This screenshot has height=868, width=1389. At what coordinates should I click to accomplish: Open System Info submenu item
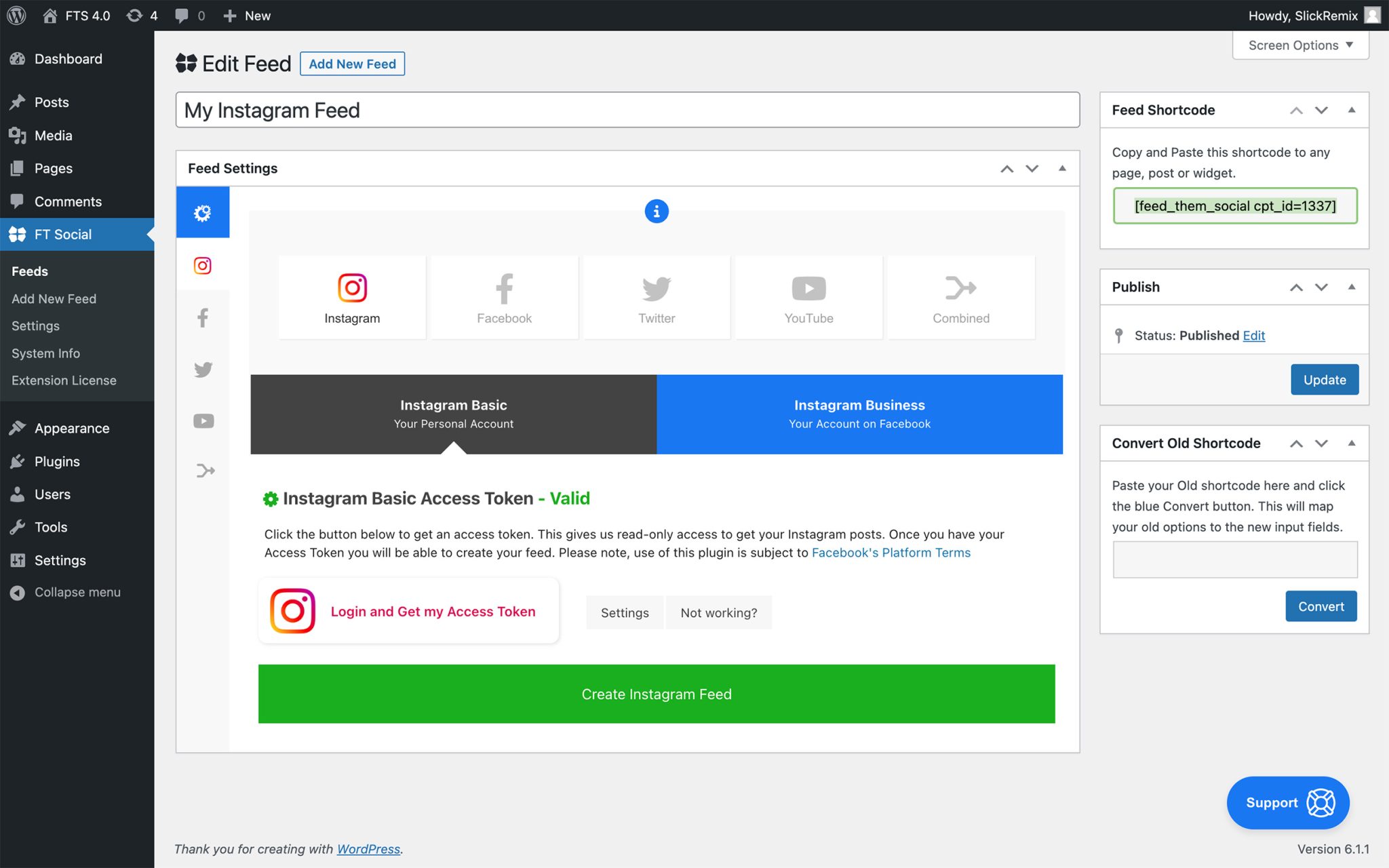point(45,353)
